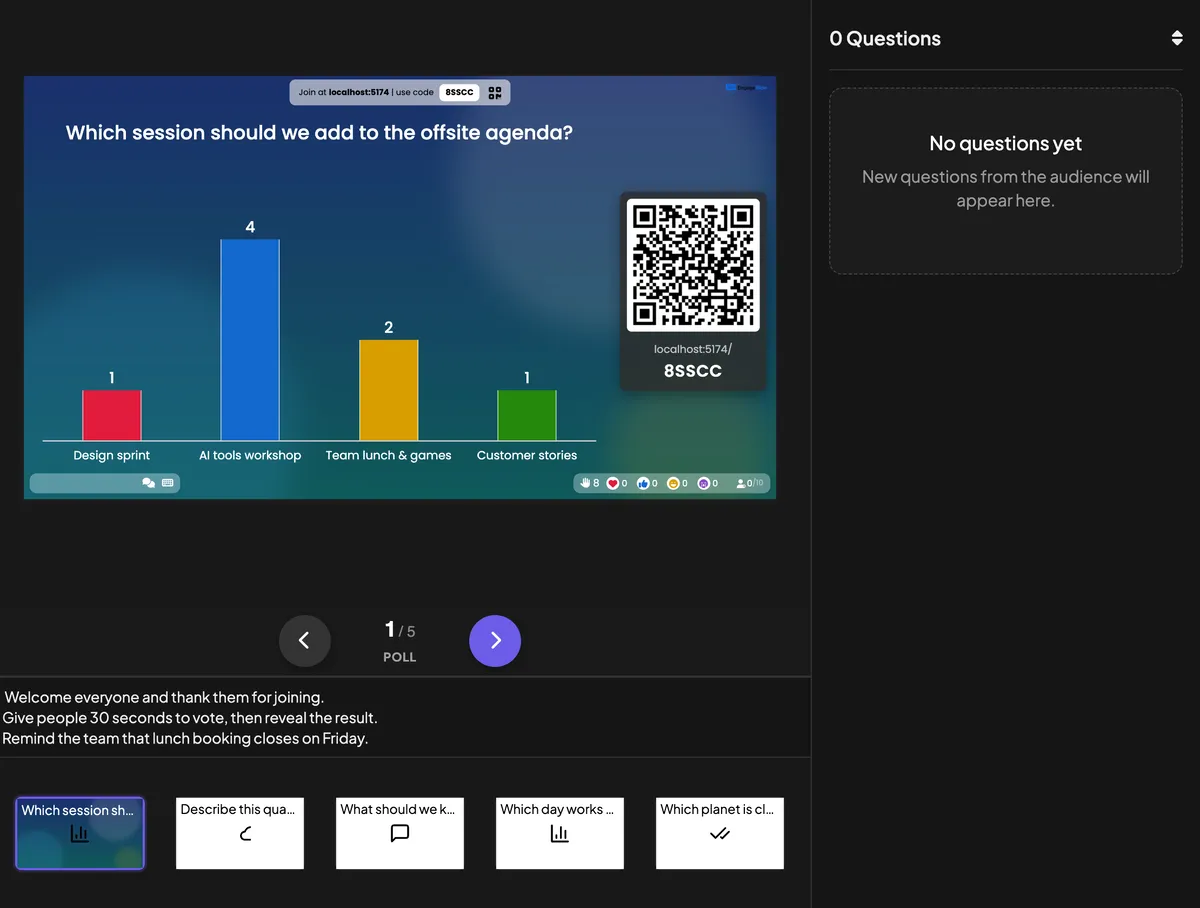Click the vote count '2' above yellow bar

[x=389, y=327]
